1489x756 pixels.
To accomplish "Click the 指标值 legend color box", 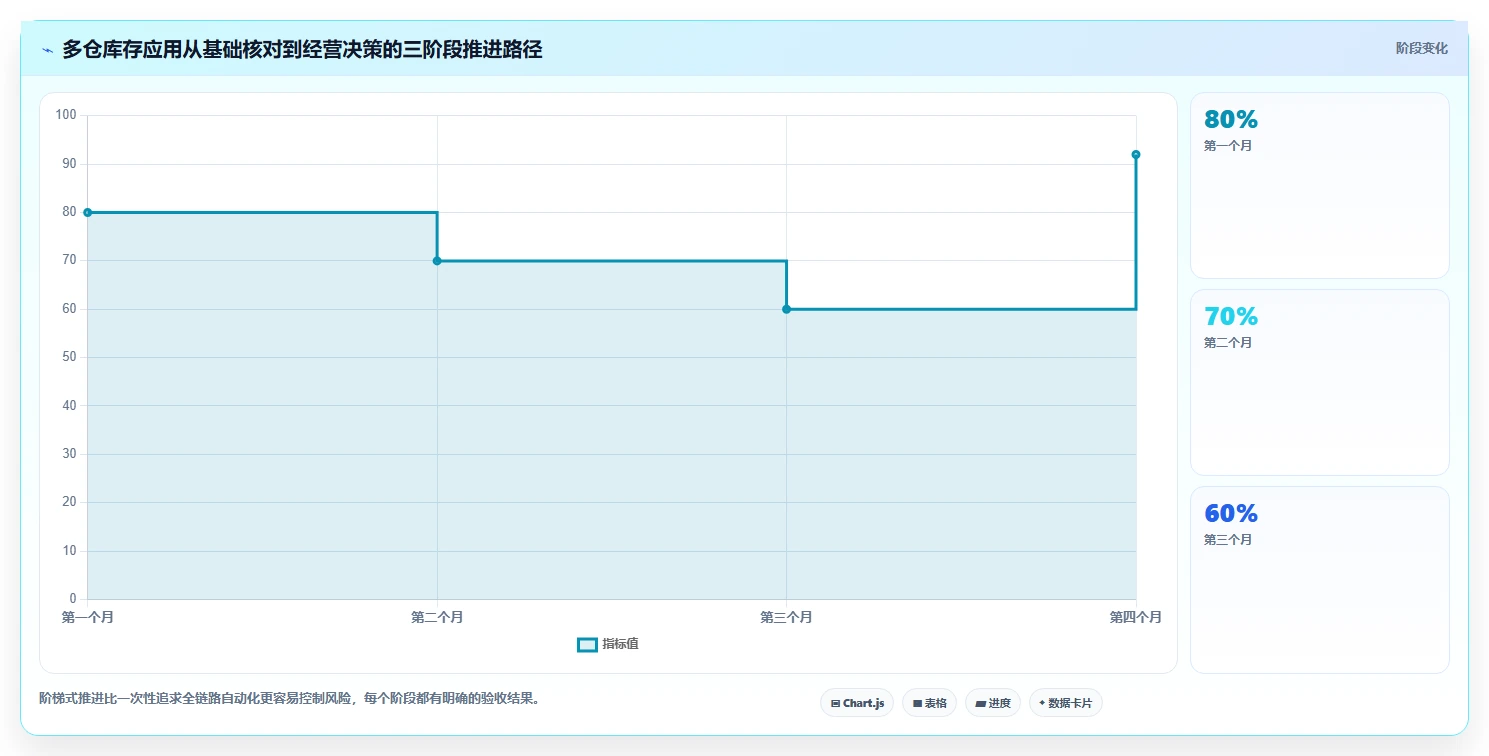I will 588,644.
